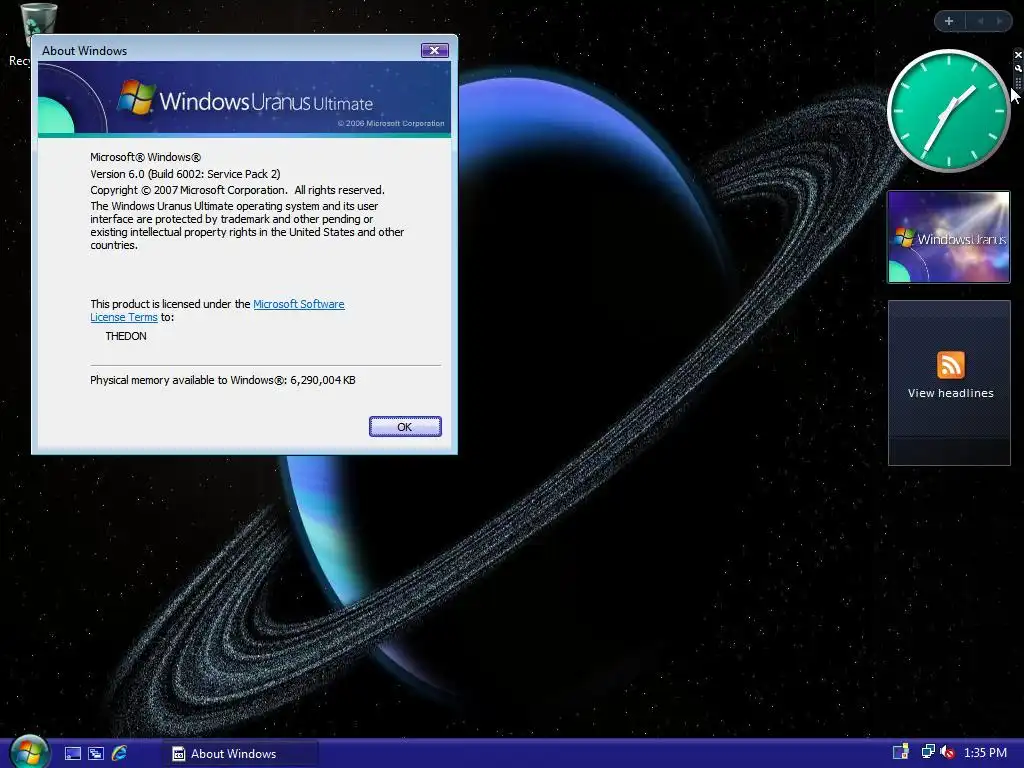
Task: Click the analog clock gadget face
Action: tap(948, 111)
